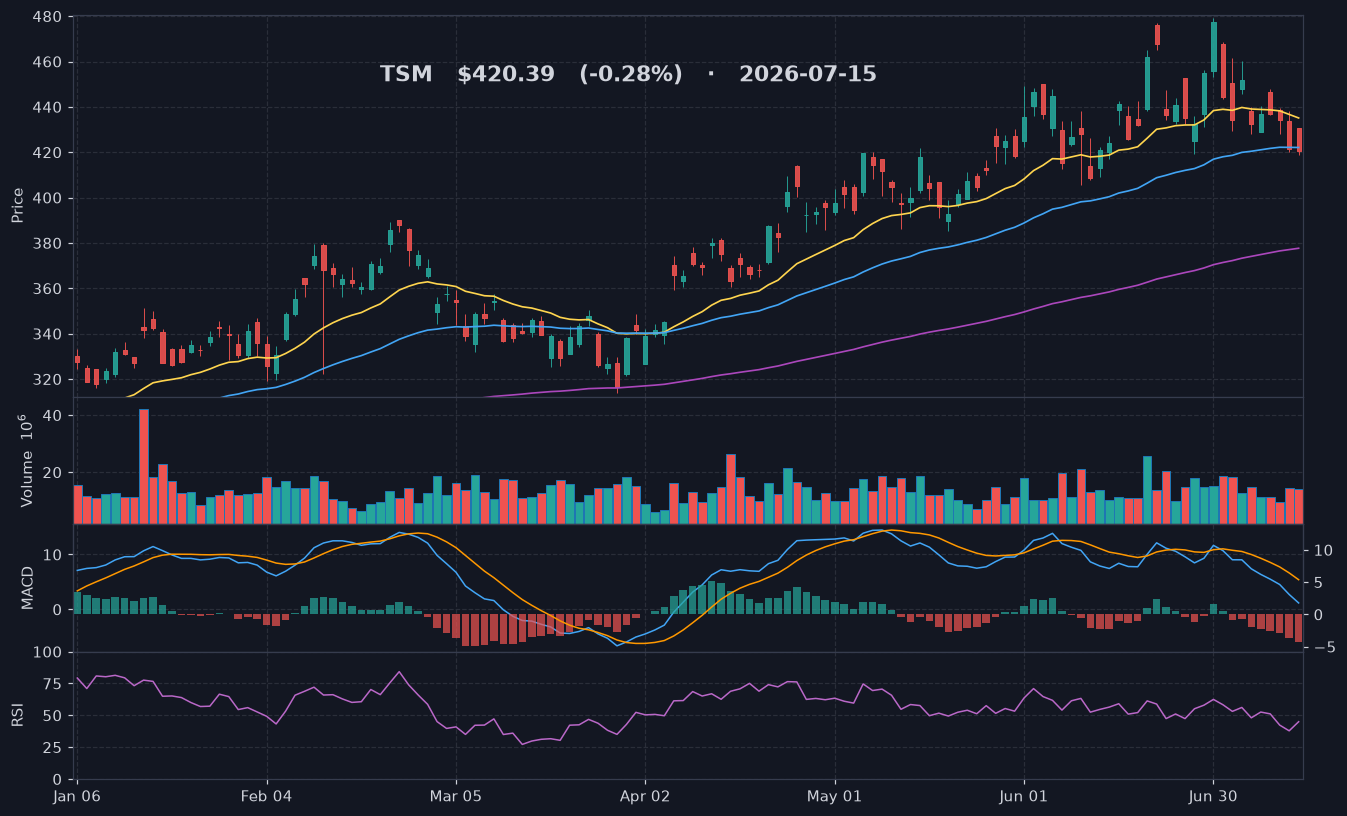
Task: Click the 75 RSI axis tick
Action: click(x=53, y=684)
